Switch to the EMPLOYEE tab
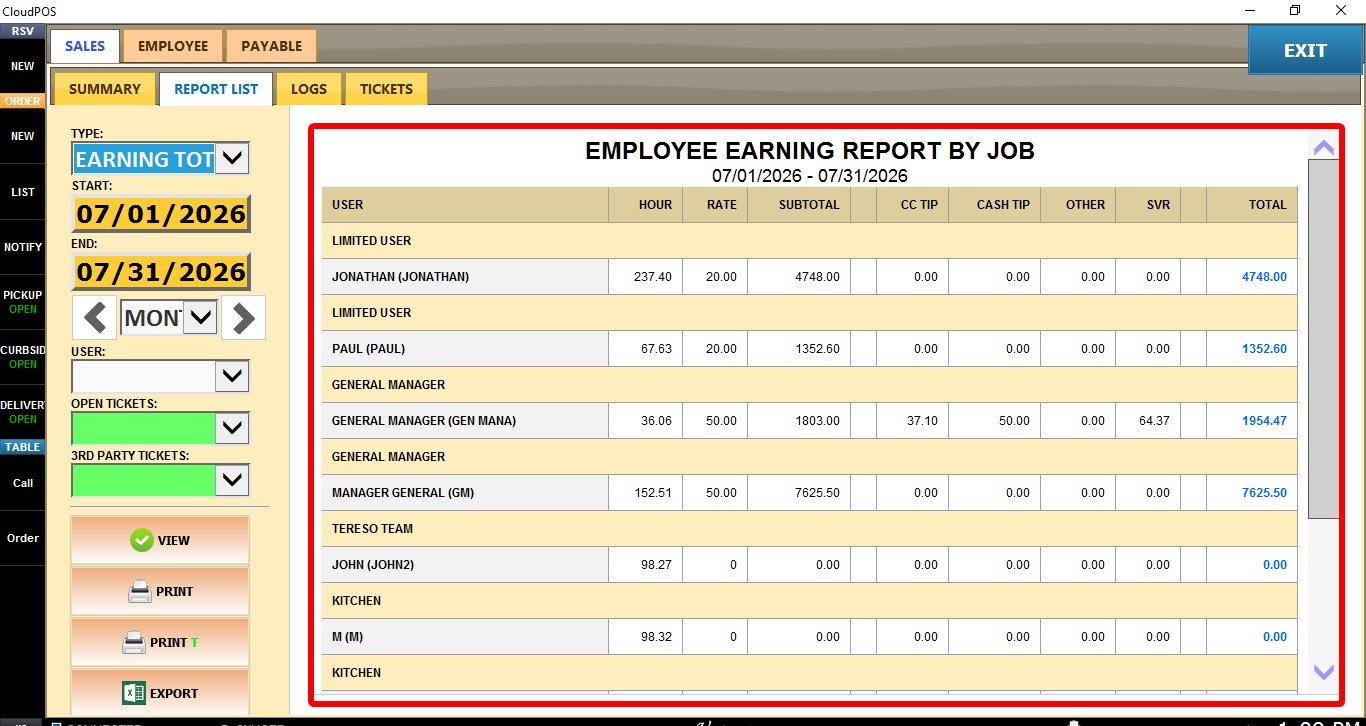1366x726 pixels. [x=173, y=46]
